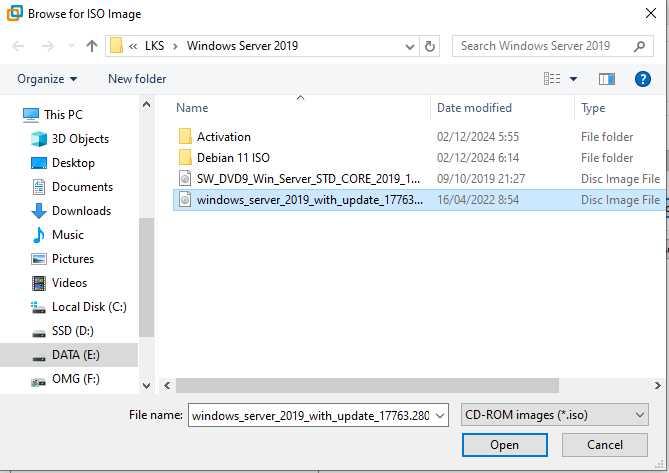Select the Debian 11 ISO folder
Screen dimensions: 669x473
point(233,158)
